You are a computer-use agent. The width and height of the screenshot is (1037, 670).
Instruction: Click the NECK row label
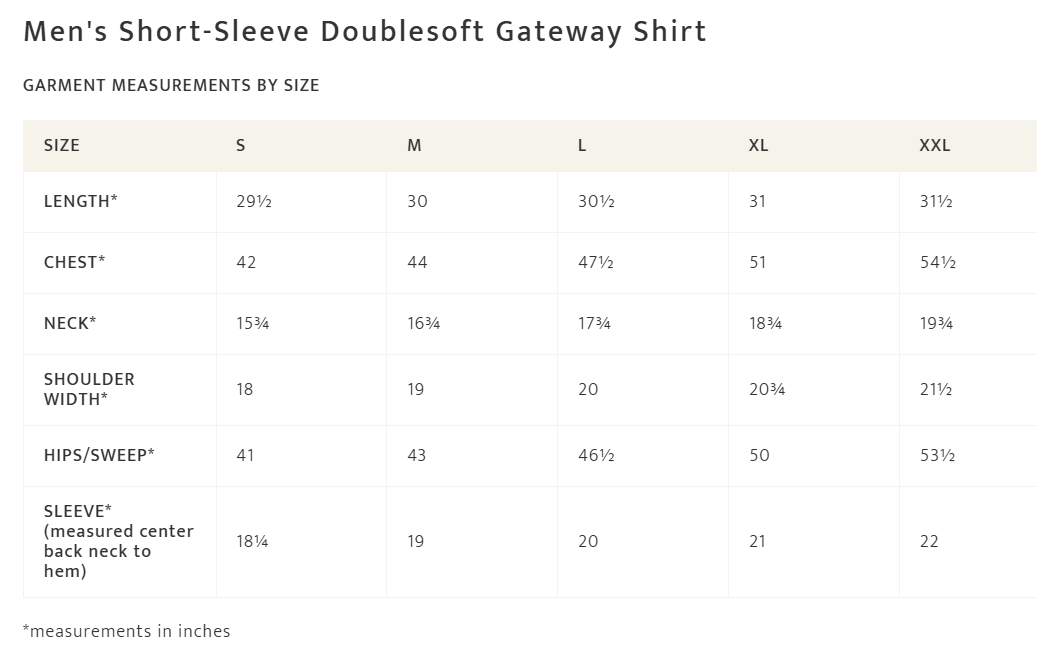click(70, 324)
